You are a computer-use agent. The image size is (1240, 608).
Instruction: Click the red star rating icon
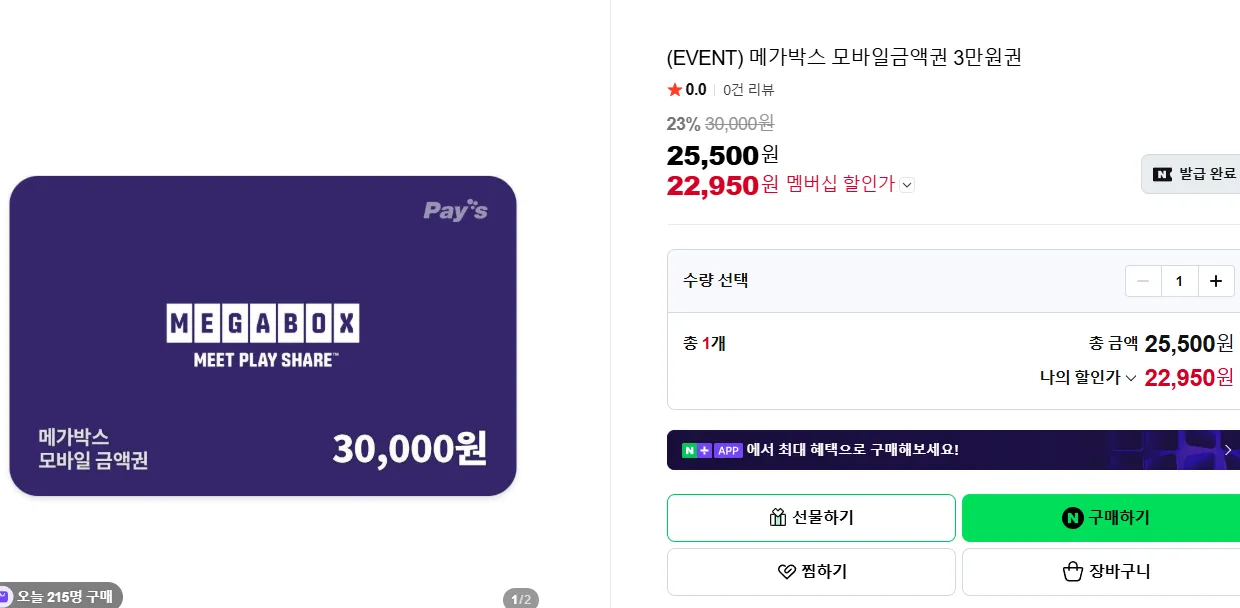point(675,90)
